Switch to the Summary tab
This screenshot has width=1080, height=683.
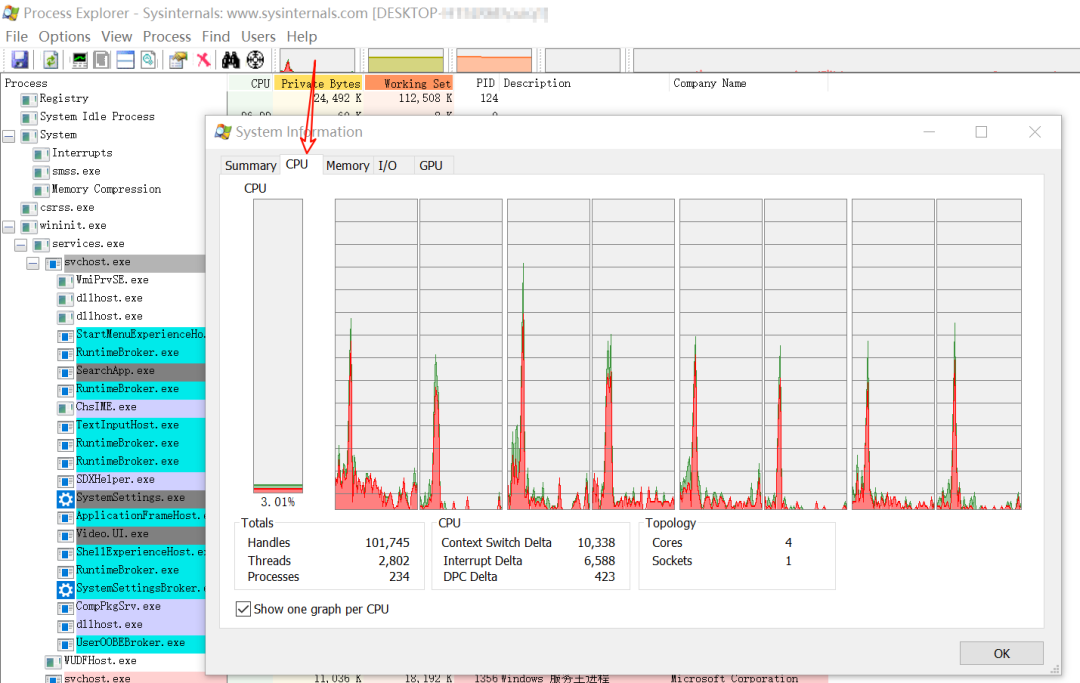pos(251,165)
